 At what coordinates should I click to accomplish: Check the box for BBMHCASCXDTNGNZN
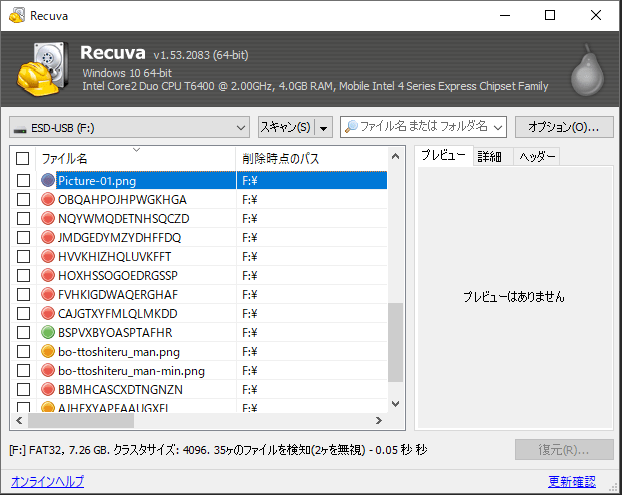coord(23,389)
